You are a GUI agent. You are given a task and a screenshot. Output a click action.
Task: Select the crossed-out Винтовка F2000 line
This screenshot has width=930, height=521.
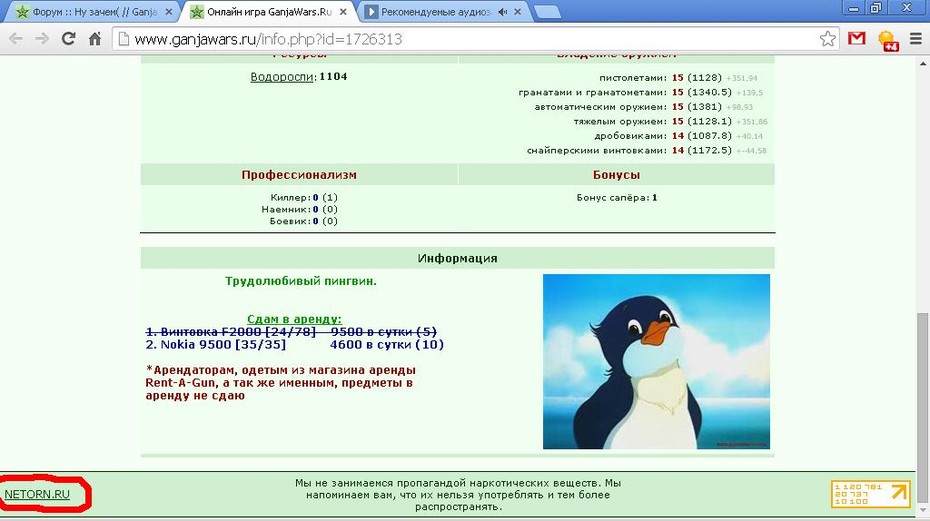(291, 332)
